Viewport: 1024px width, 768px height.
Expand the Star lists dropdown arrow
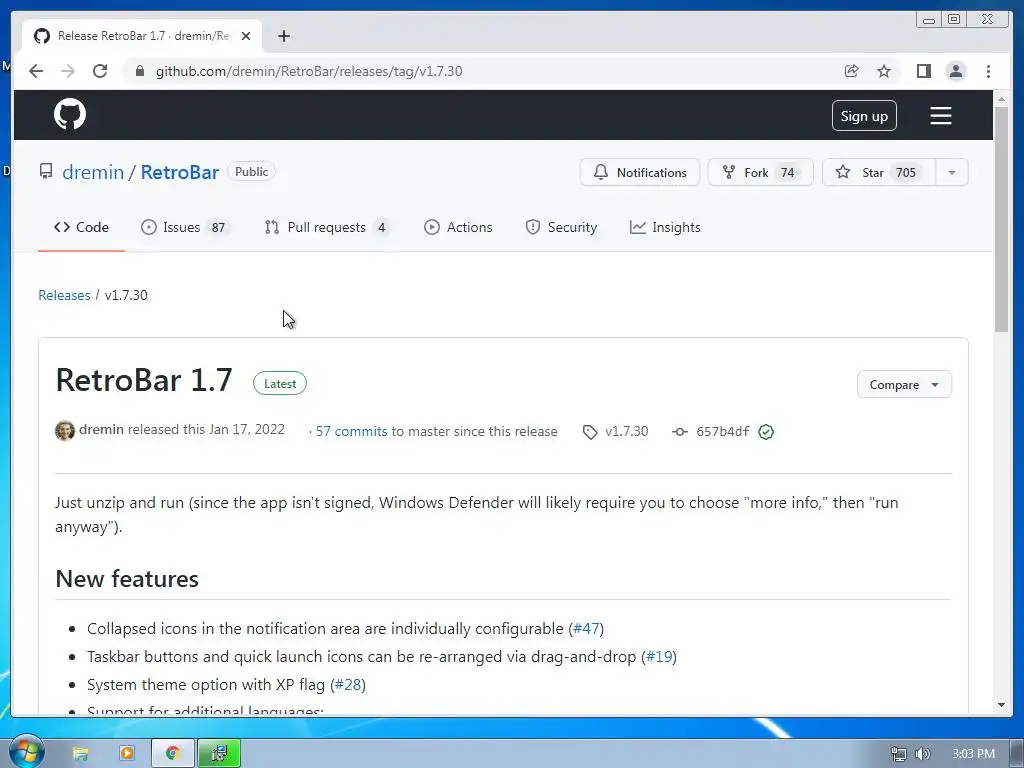[952, 172]
